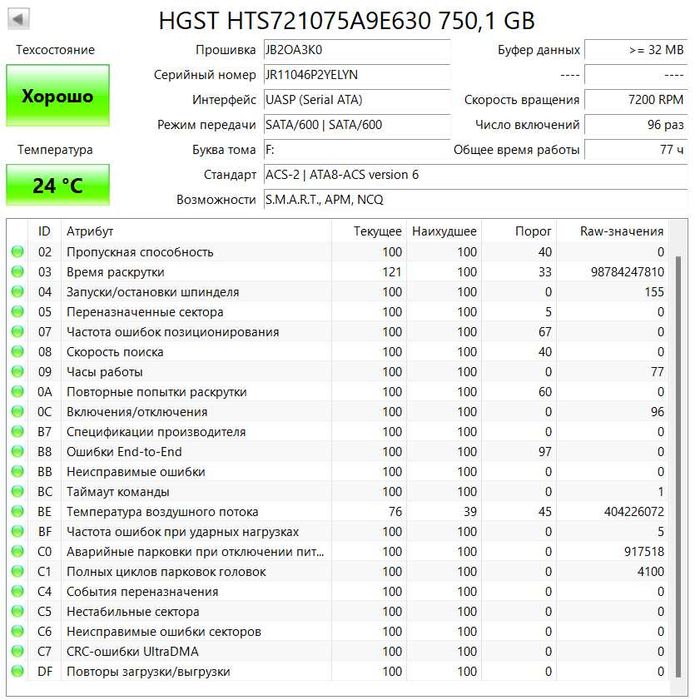Click the status dot for Нестабильные сектора

point(17,611)
